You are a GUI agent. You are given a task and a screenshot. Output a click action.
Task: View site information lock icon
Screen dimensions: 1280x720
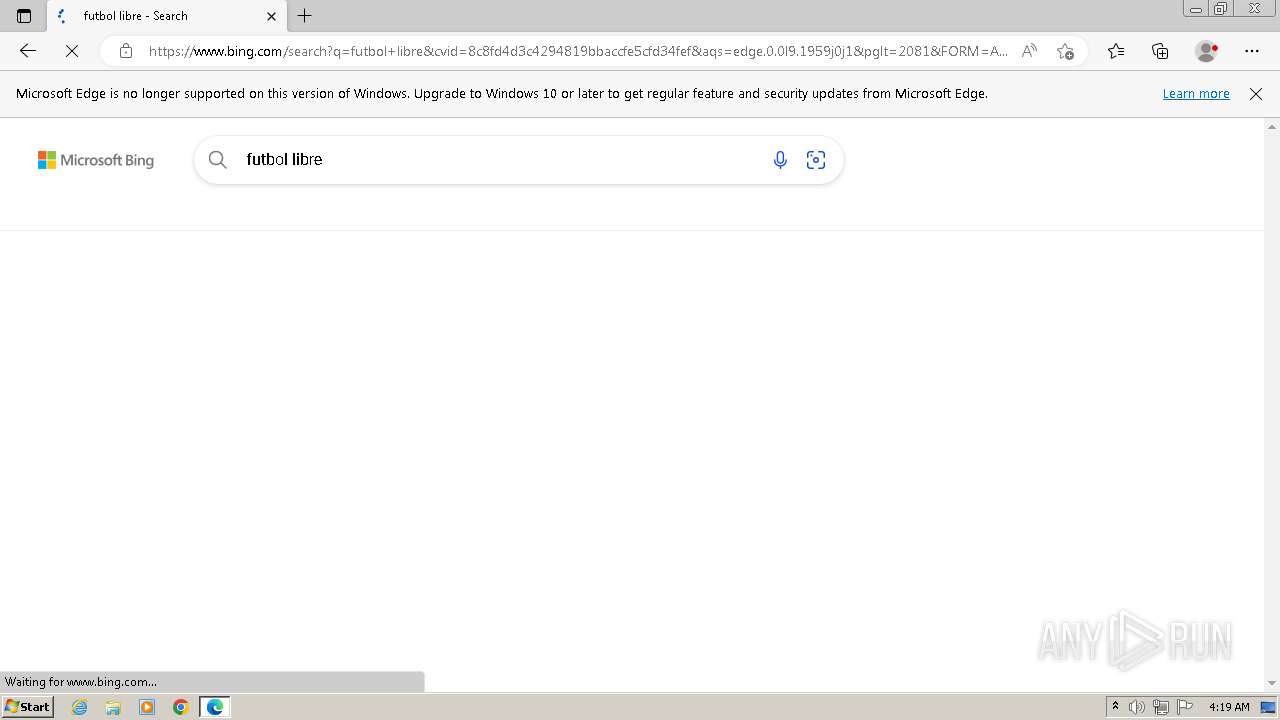pyautogui.click(x=125, y=51)
